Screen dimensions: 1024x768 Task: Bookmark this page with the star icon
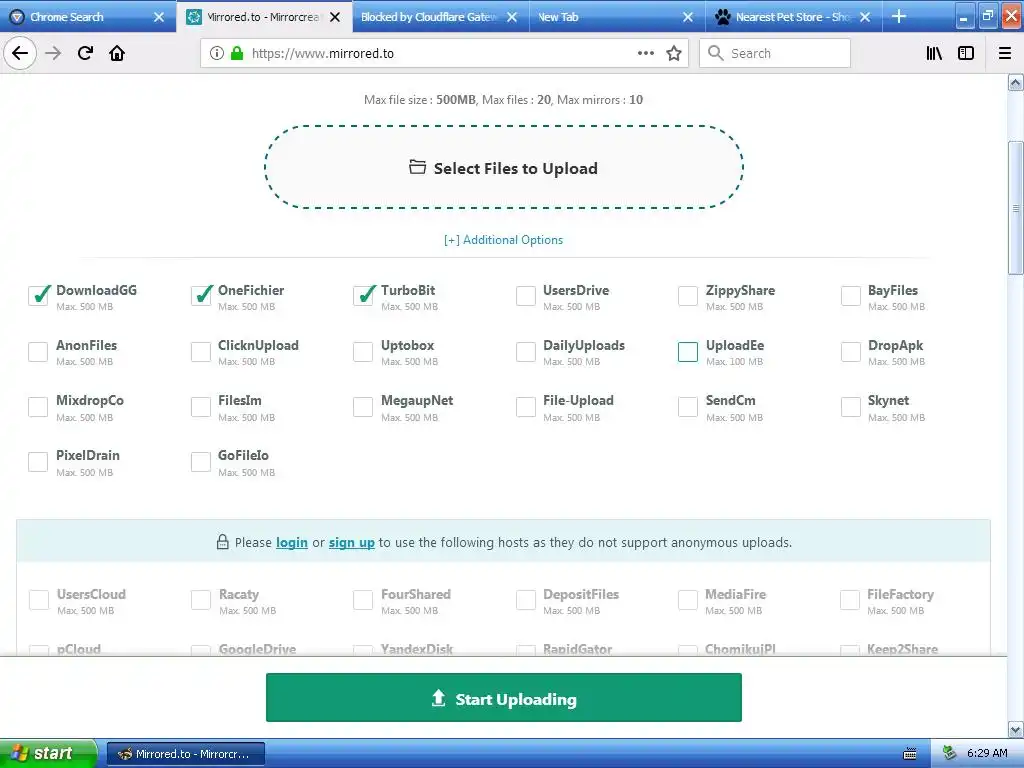tap(674, 53)
